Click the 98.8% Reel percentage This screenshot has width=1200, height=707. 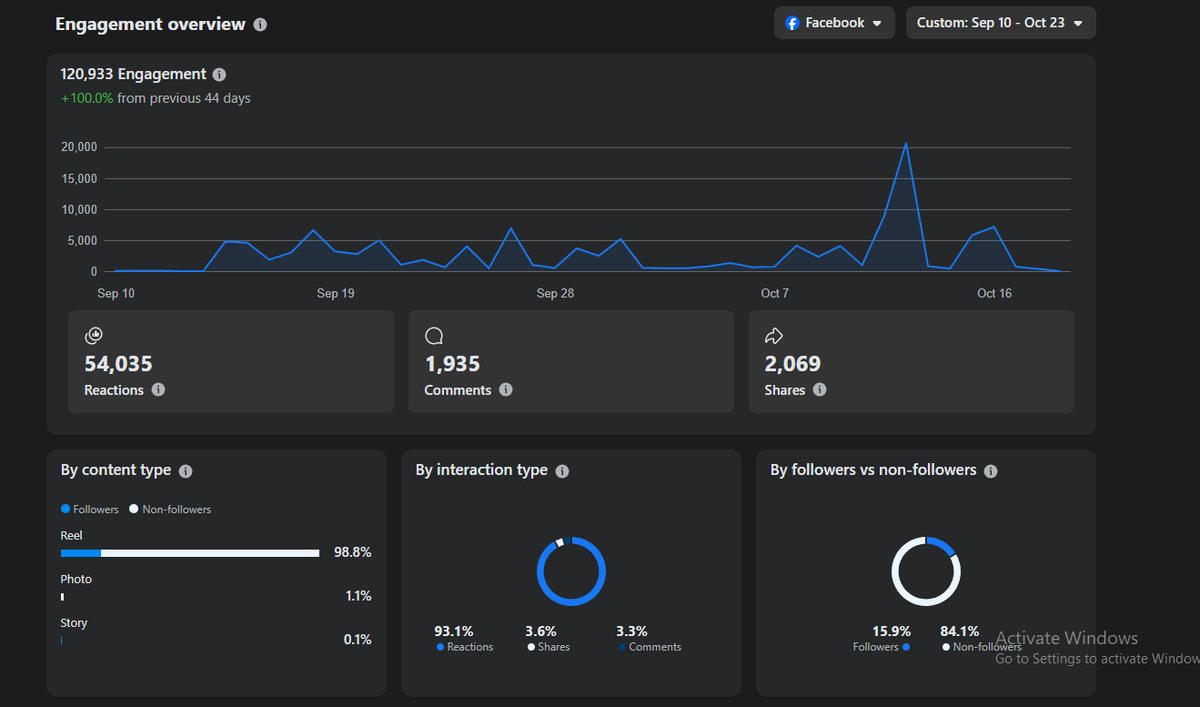(x=352, y=552)
